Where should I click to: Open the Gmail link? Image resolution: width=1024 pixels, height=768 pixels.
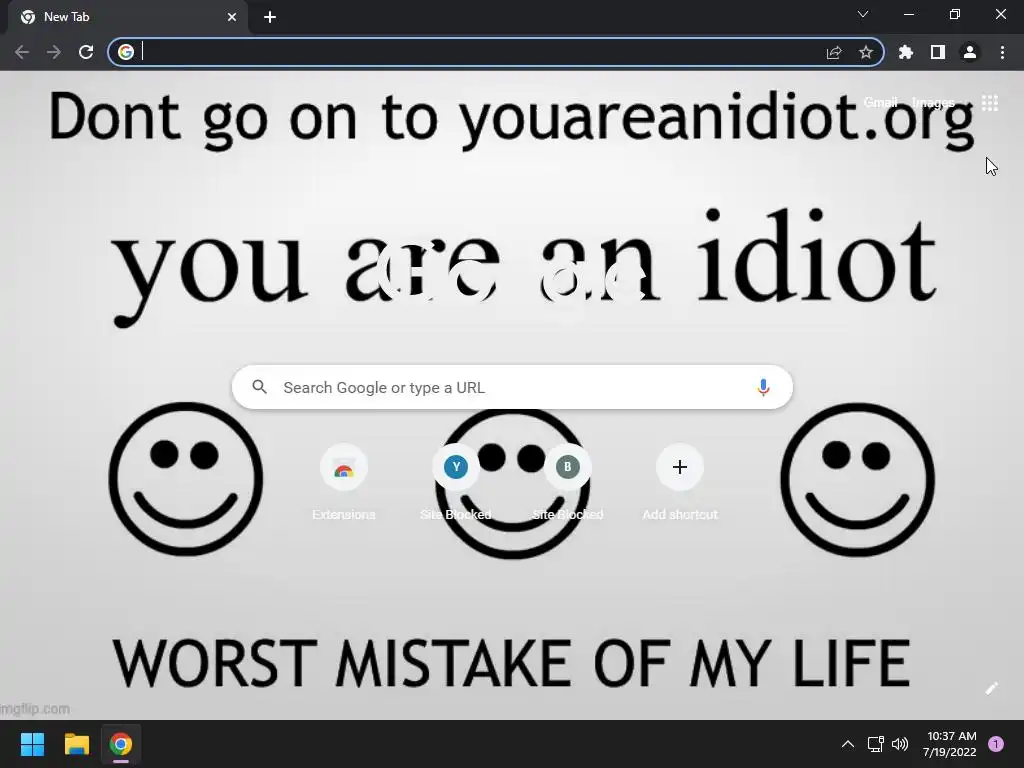click(x=880, y=103)
